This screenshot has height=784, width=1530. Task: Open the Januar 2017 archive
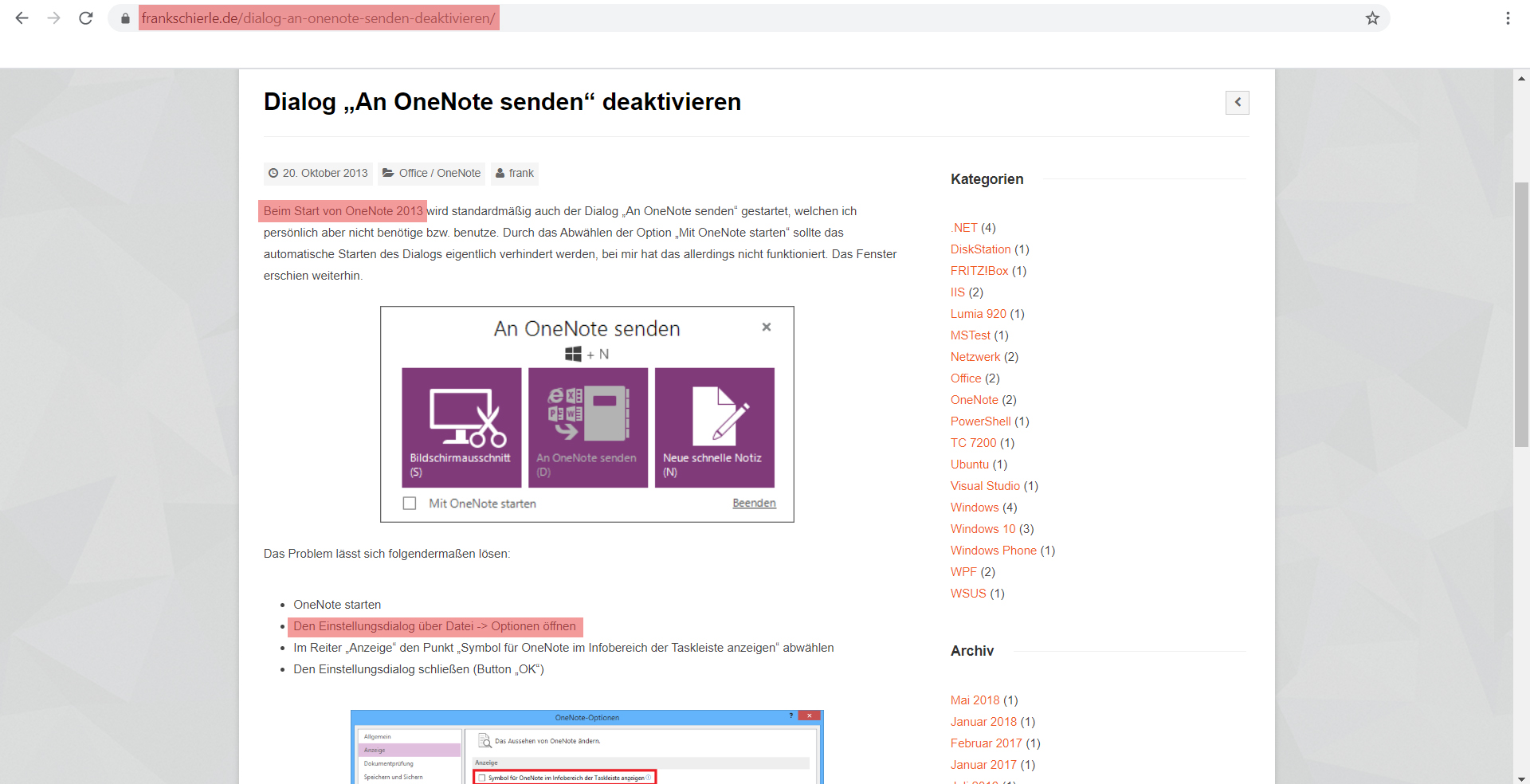[x=983, y=765]
